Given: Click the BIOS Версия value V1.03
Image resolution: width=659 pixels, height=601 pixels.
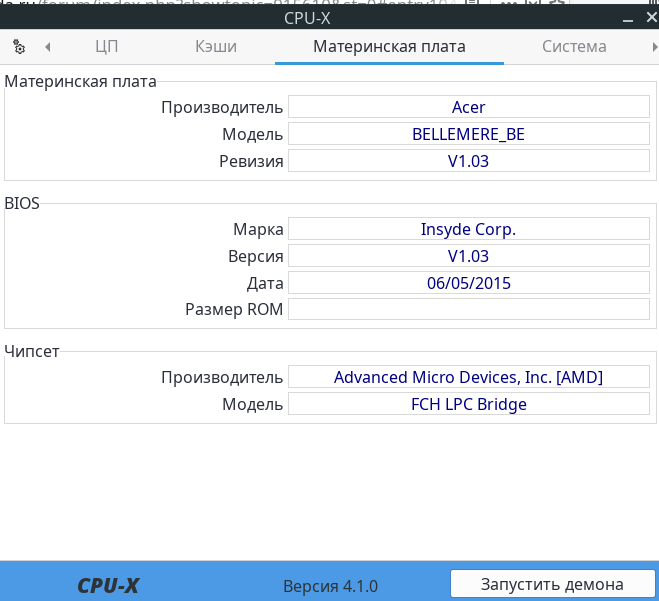Looking at the screenshot, I should pyautogui.click(x=469, y=256).
